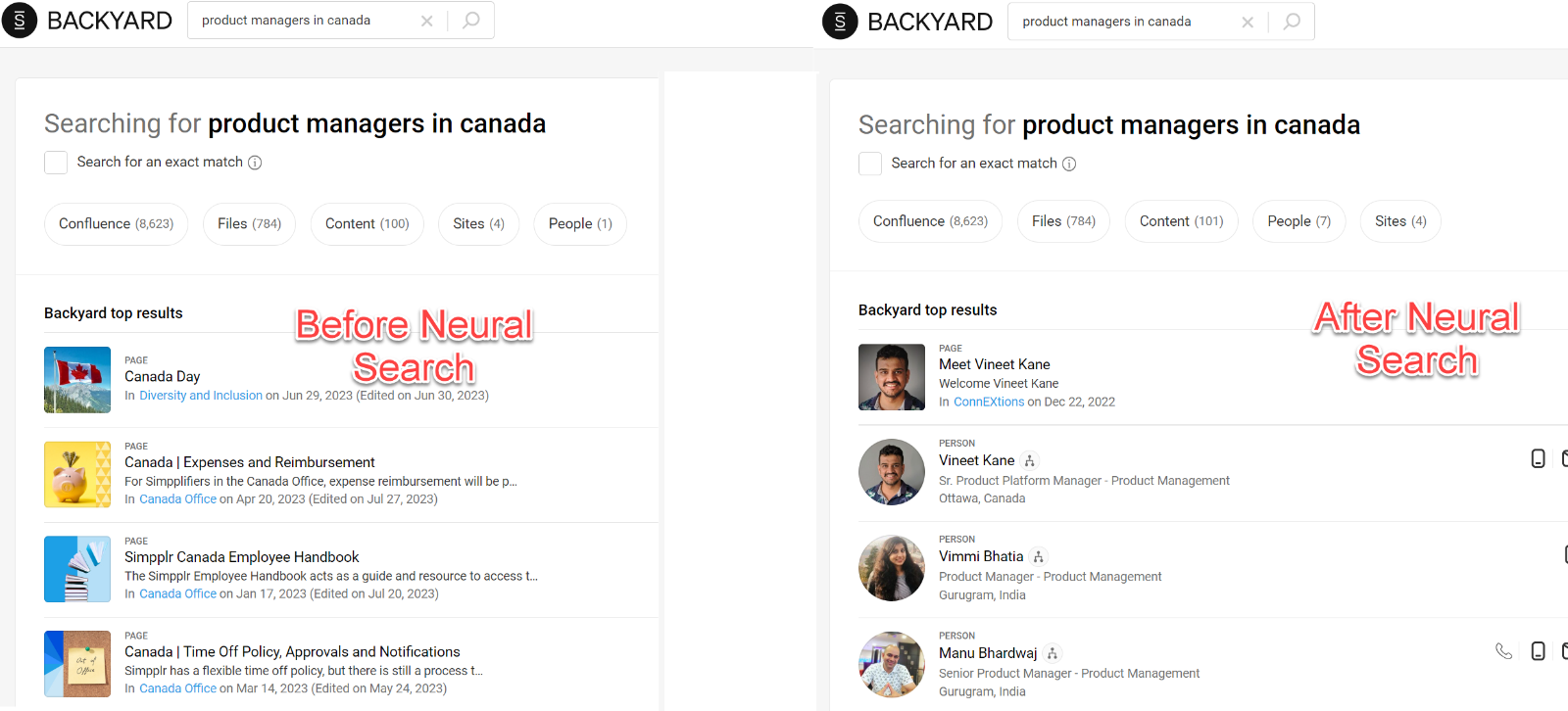The width and height of the screenshot is (1568, 711).
Task: Click the Canada Day flag thumbnail
Action: click(77, 380)
